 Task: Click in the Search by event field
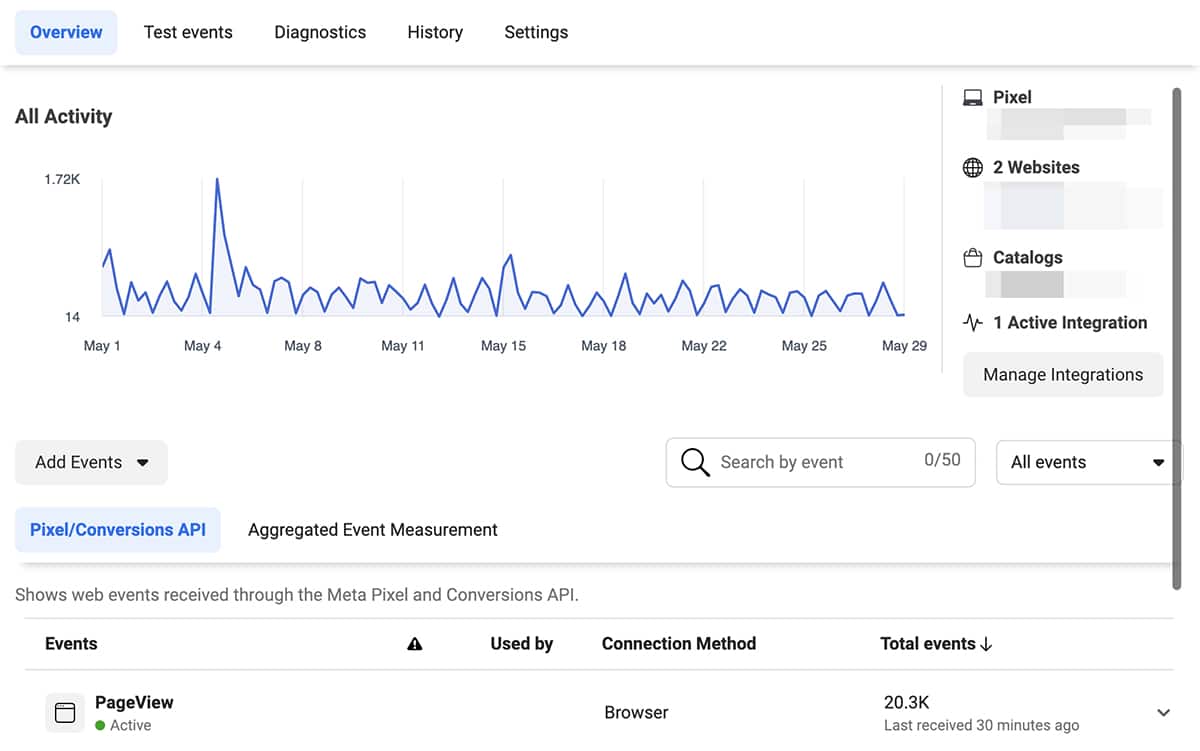click(x=815, y=462)
